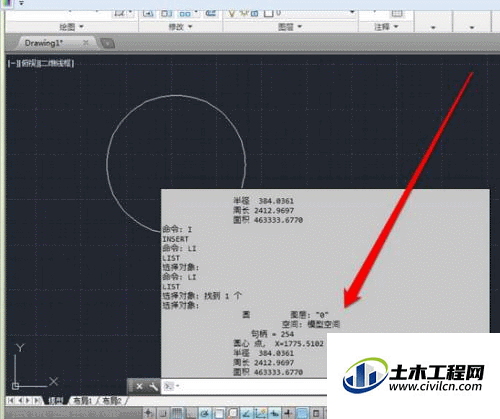Toggle layer lock icon
500x419 pixels.
pyautogui.click(x=254, y=13)
